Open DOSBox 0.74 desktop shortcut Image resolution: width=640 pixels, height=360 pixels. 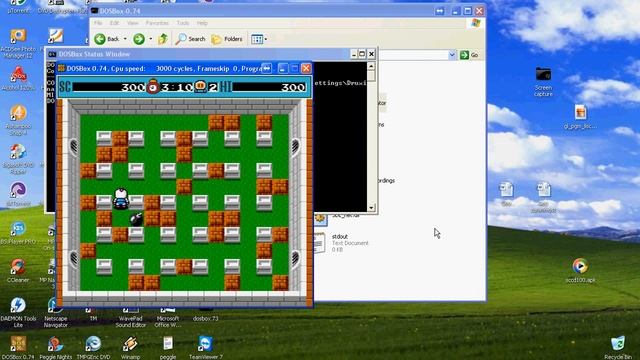coord(18,347)
